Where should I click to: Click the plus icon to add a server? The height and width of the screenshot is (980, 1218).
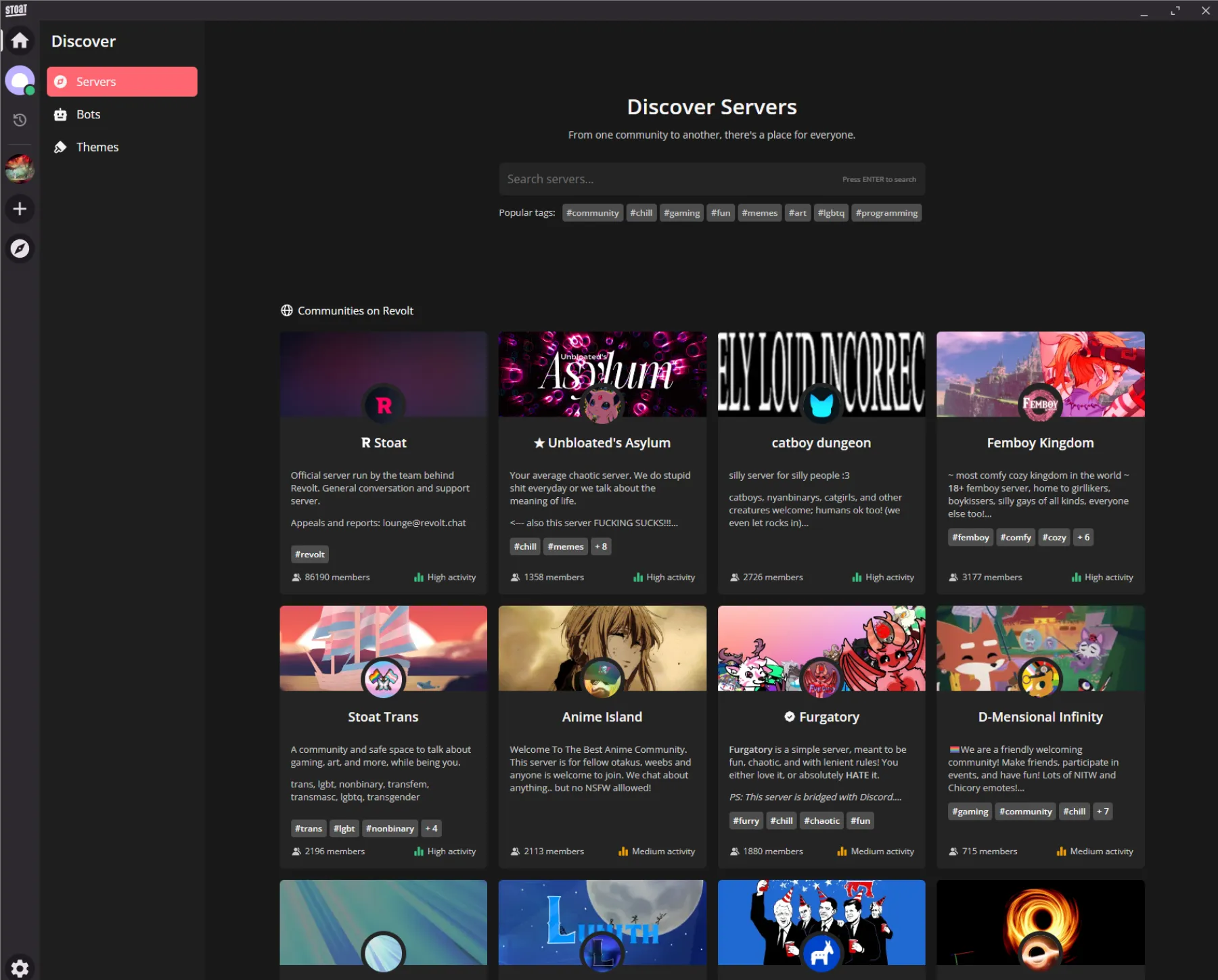tap(20, 209)
